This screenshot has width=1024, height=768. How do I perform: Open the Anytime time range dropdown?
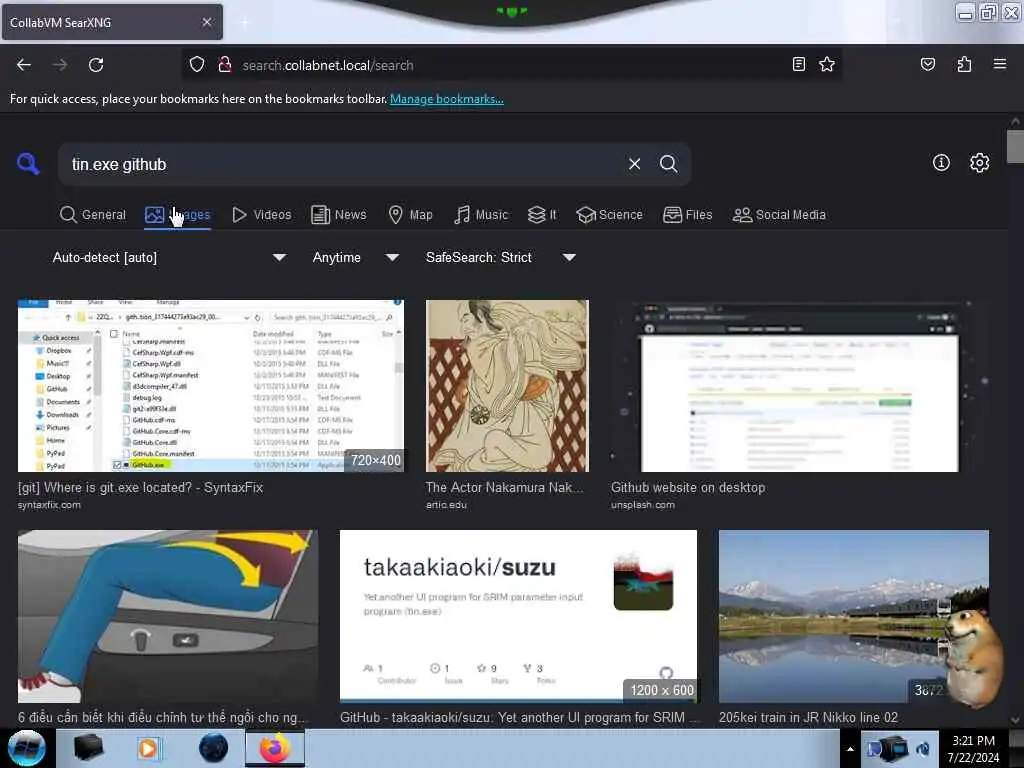click(x=355, y=257)
